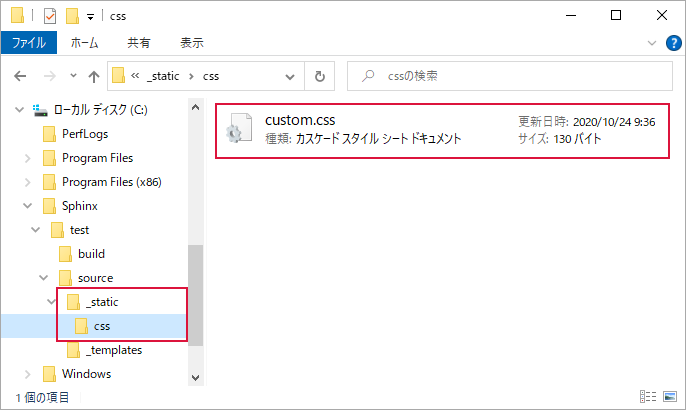Select the Program Files (x86) folder
The height and width of the screenshot is (410, 686).
point(112,182)
